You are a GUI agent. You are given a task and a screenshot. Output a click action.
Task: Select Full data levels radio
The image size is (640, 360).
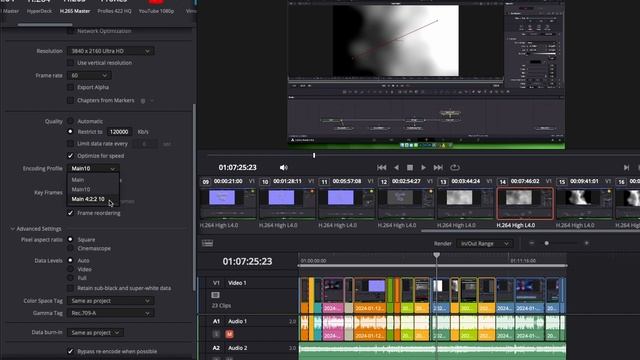pos(70,278)
